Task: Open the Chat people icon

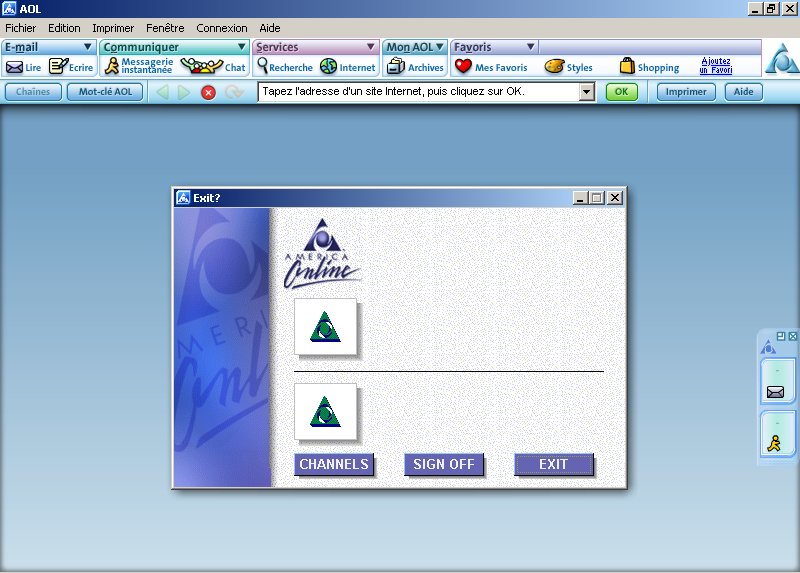Action: pyautogui.click(x=202, y=66)
